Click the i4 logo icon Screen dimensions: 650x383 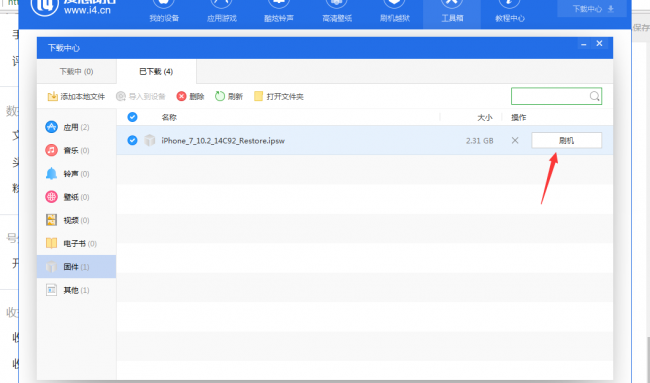[44, 7]
